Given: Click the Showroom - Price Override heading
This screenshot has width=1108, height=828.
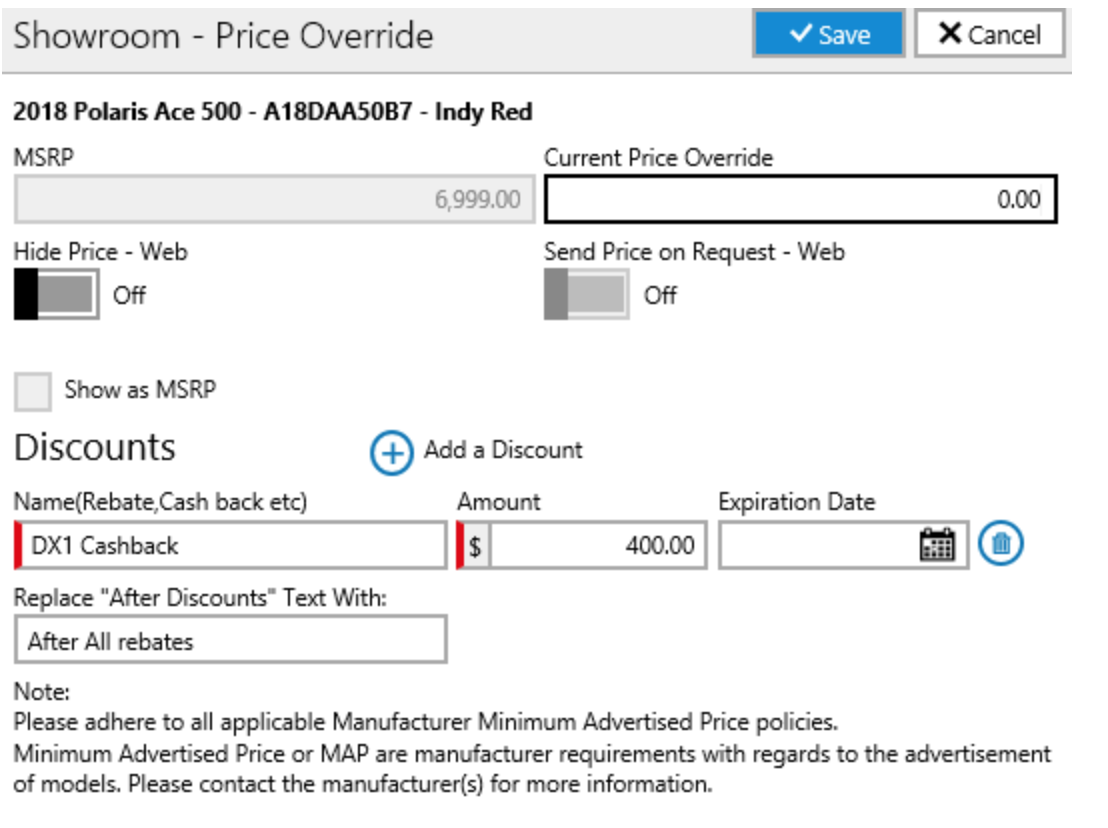Looking at the screenshot, I should (223, 35).
